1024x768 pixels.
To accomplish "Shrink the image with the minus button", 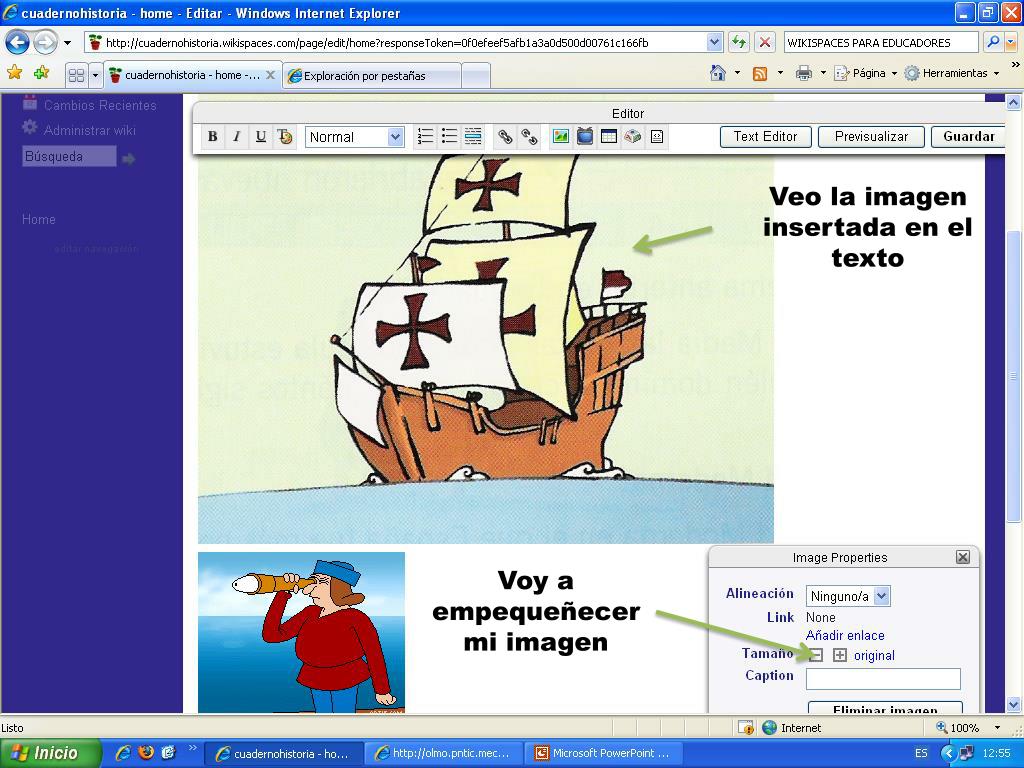I will click(816, 655).
